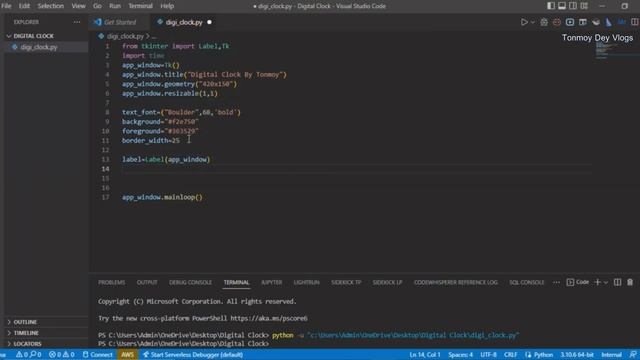Toggle the secondary side bar layout icon
Image resolution: width=640 pixels, height=360 pixels.
tap(573, 6)
